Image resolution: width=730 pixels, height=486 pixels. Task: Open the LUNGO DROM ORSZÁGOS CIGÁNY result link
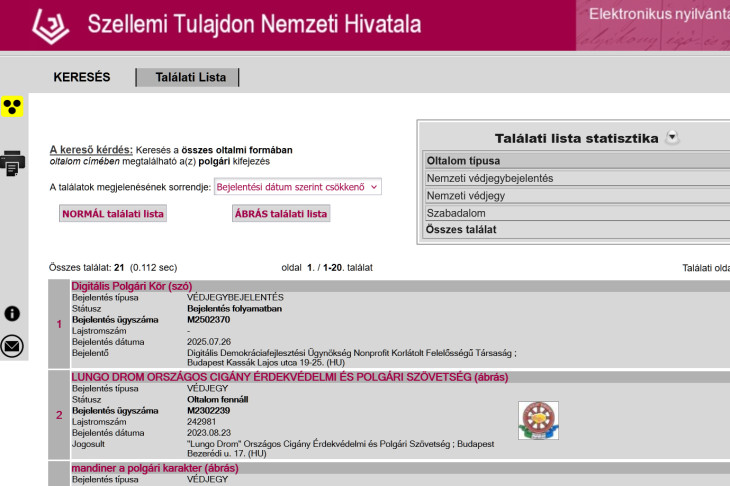pos(290,377)
